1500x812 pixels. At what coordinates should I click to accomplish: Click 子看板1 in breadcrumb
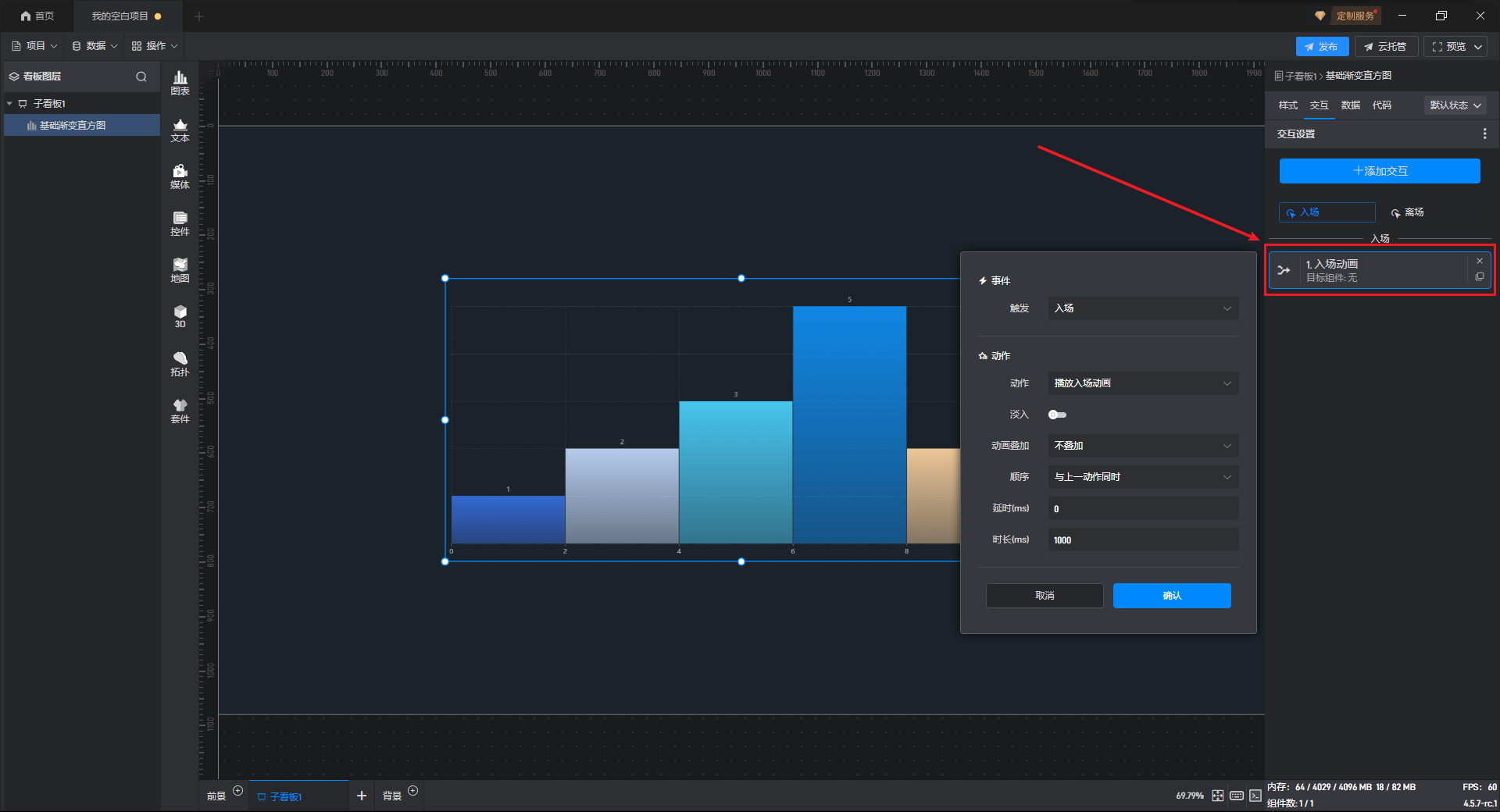pos(1301,76)
